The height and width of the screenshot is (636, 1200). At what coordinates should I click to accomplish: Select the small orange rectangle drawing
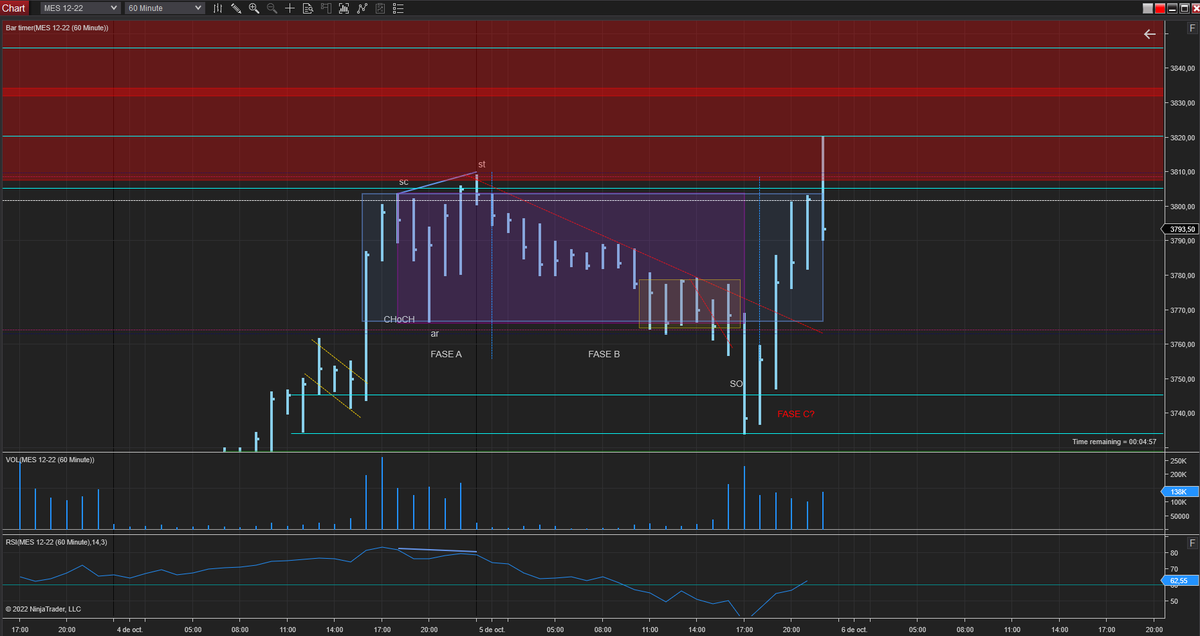tap(690, 304)
